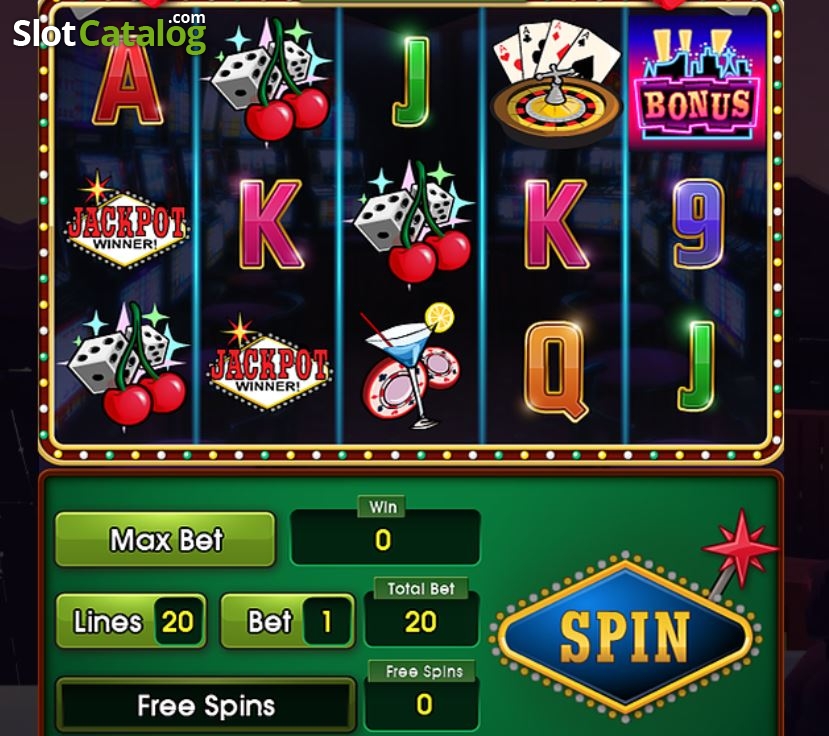The image size is (829, 736).
Task: Click the Max Bet button
Action: 165,539
